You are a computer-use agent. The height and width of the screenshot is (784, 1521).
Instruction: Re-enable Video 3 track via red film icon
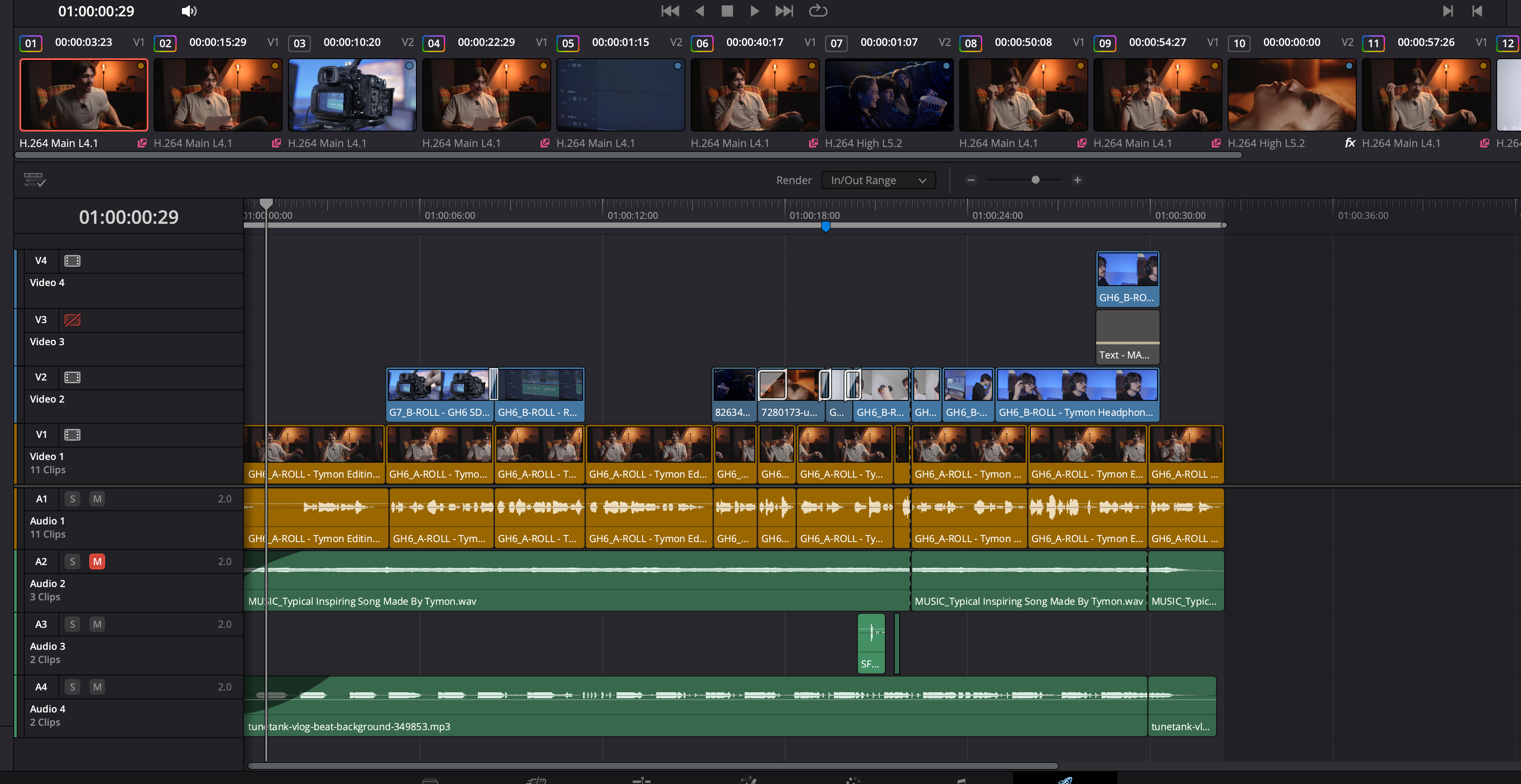(72, 320)
